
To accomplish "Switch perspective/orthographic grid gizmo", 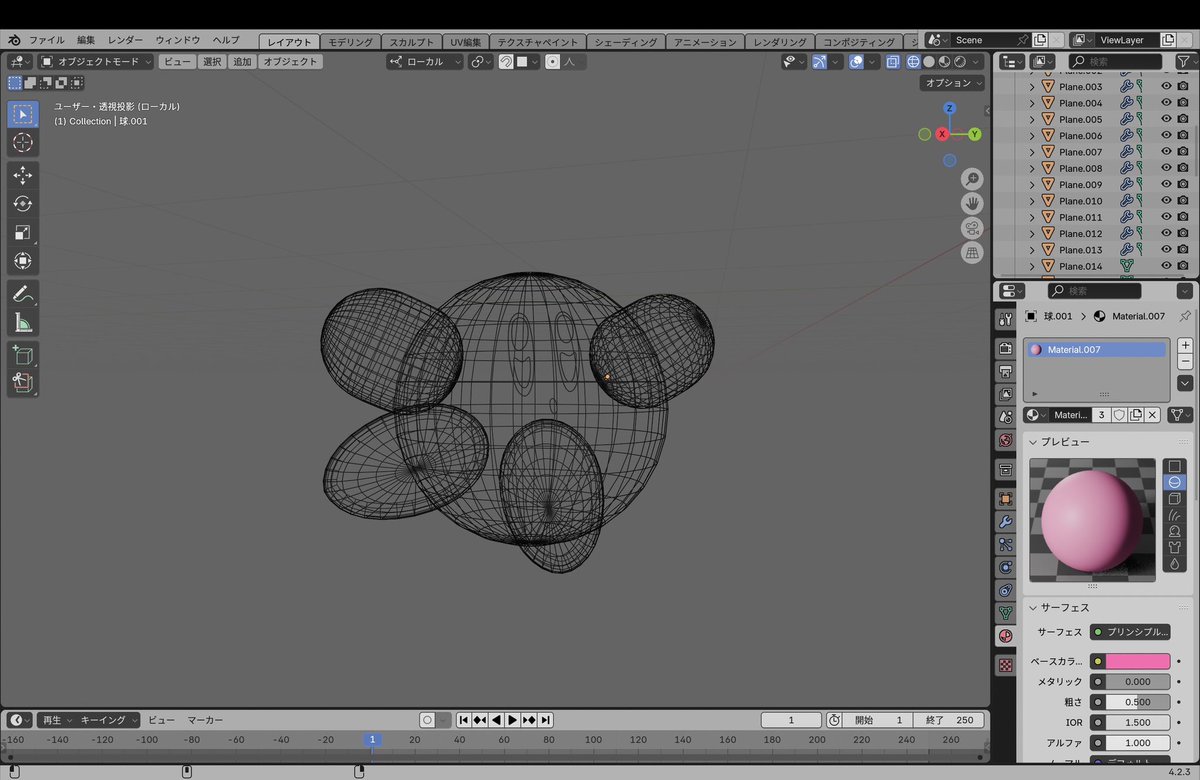I will pyautogui.click(x=972, y=253).
